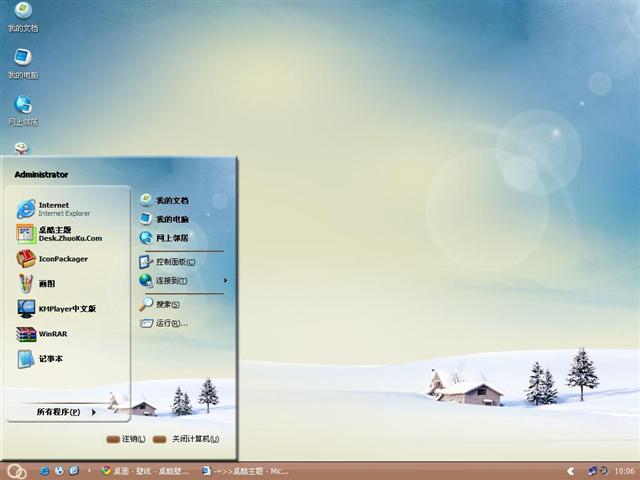
Task: Expand hidden system tray icons arrow
Action: tap(571, 471)
